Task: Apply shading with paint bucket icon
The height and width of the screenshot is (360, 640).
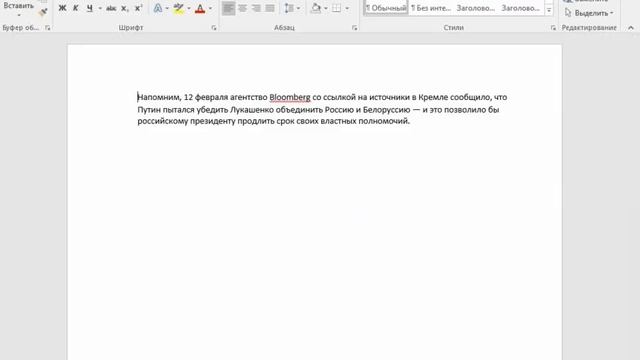Action: [316, 8]
